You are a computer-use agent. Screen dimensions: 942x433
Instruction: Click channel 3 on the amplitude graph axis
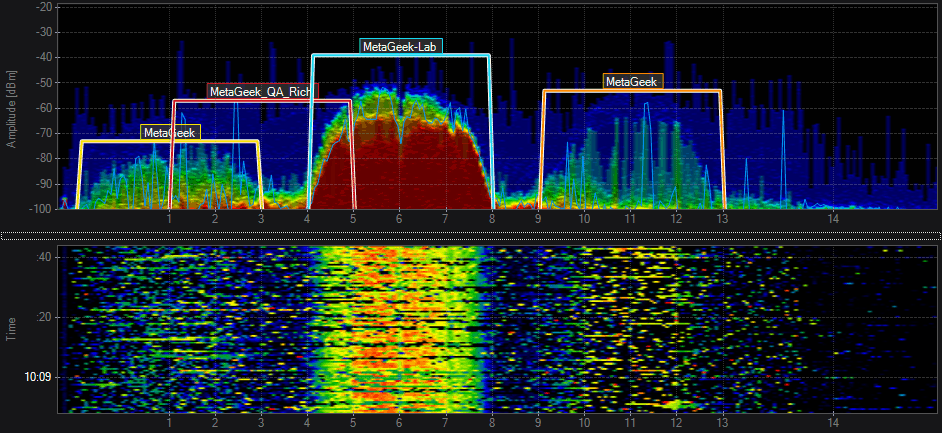(261, 219)
